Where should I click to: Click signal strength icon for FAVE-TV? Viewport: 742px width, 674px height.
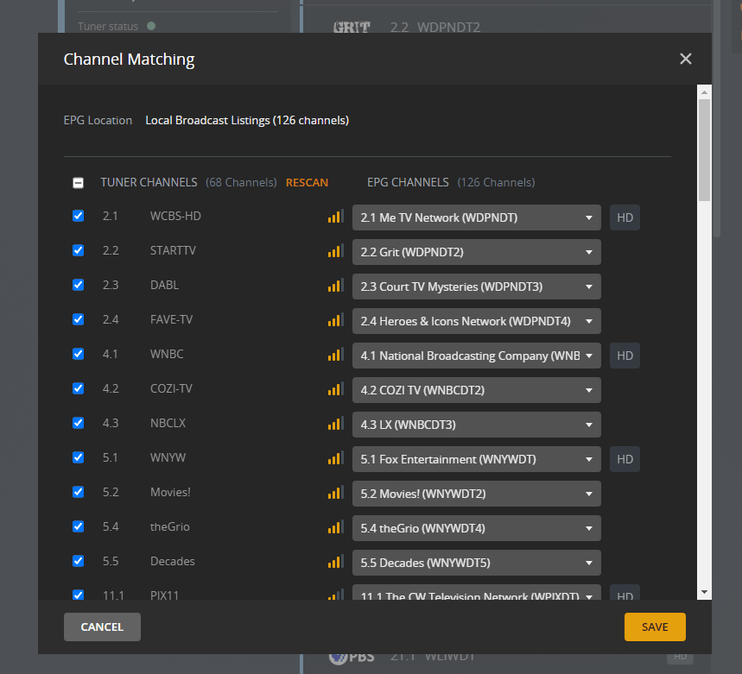[x=336, y=320]
